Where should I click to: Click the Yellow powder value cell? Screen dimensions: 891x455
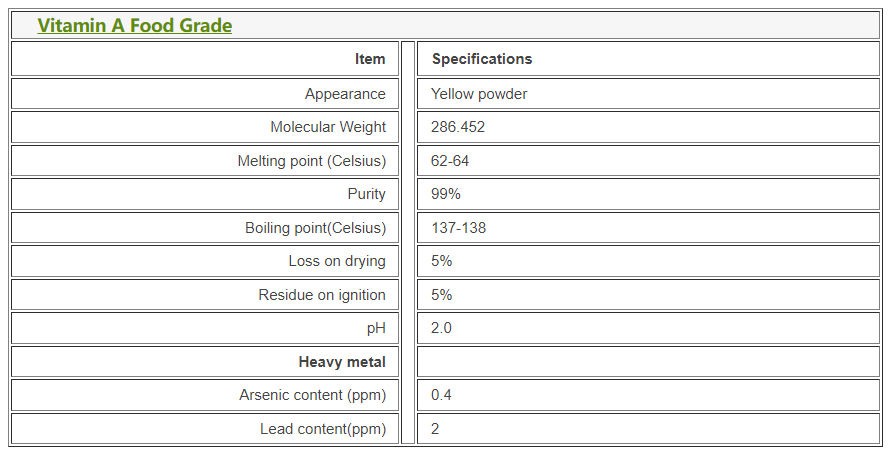click(479, 94)
